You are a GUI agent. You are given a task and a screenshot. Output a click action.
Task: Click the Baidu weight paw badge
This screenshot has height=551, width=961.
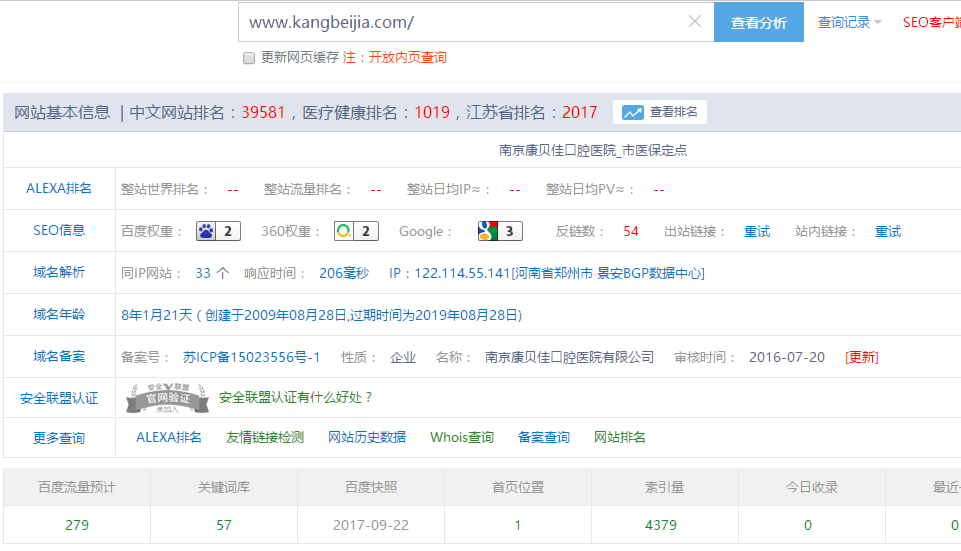[x=218, y=231]
